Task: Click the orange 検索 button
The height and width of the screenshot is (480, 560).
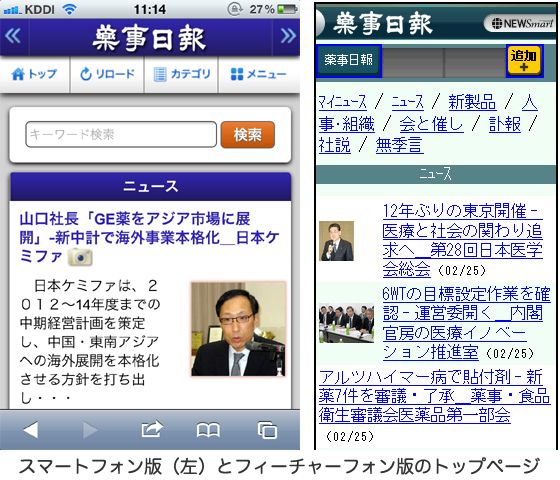Action: point(248,135)
